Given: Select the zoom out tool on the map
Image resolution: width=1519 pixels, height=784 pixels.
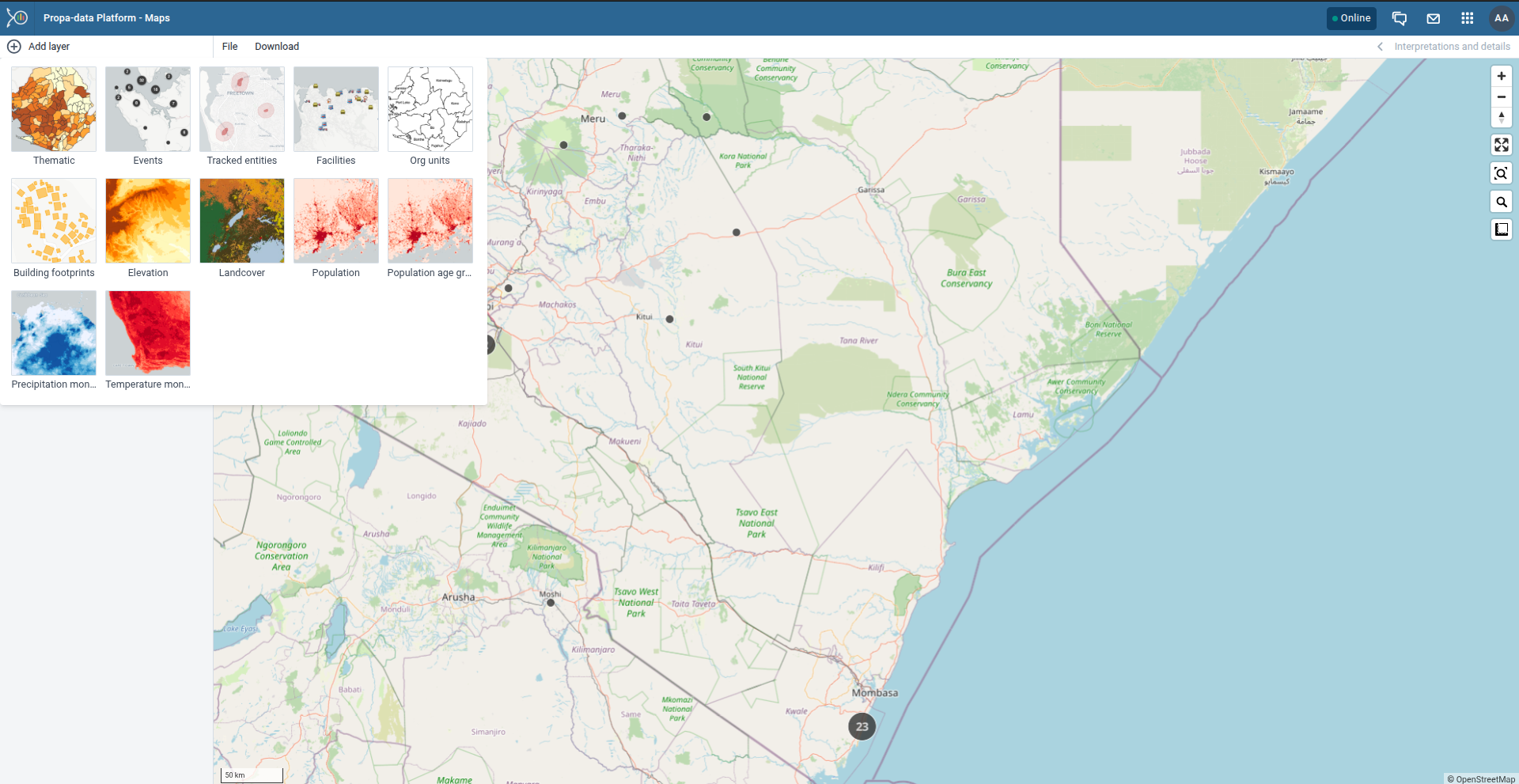Looking at the screenshot, I should pyautogui.click(x=1502, y=97).
